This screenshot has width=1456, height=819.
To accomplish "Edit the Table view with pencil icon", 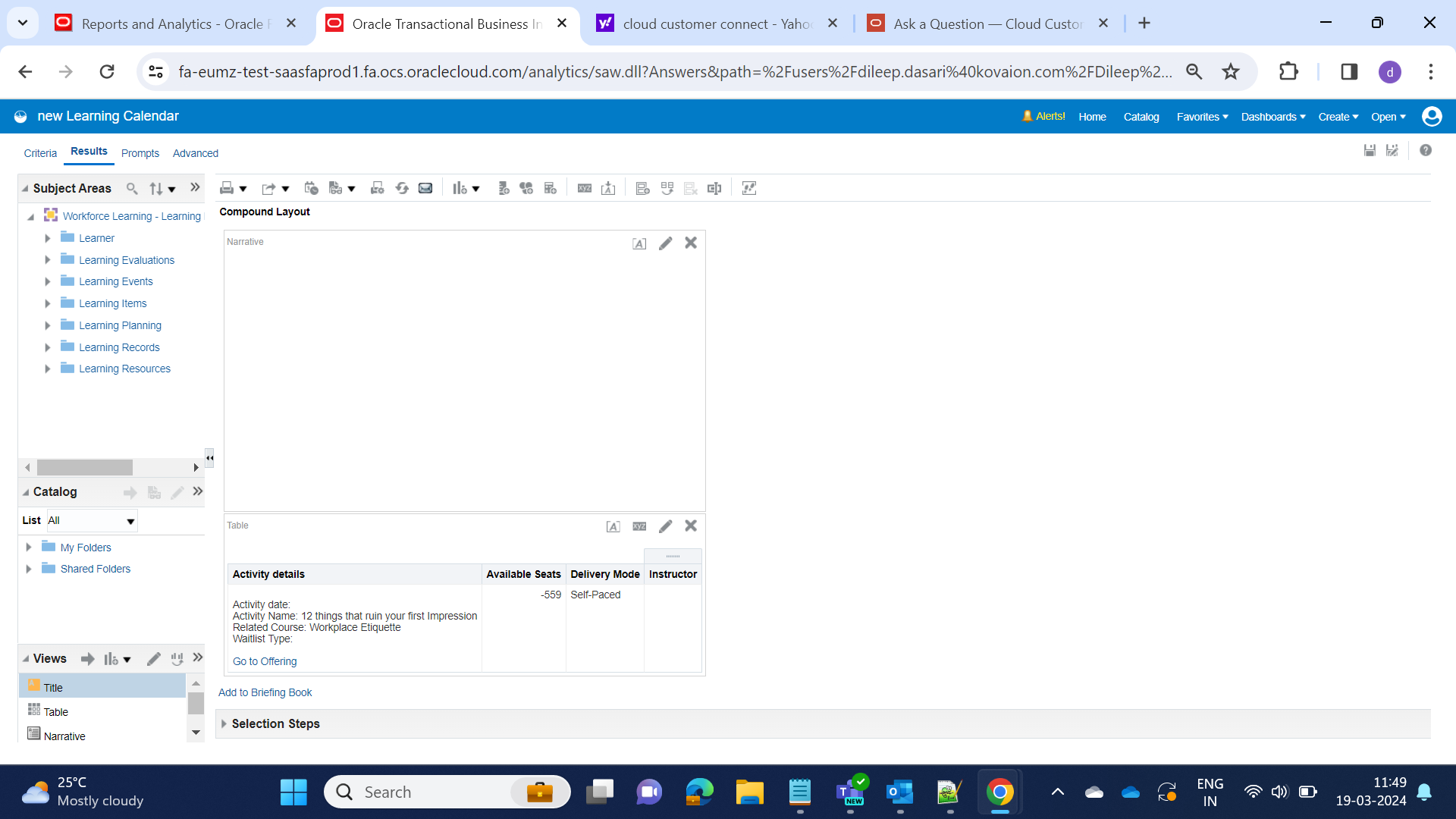I will (x=665, y=526).
